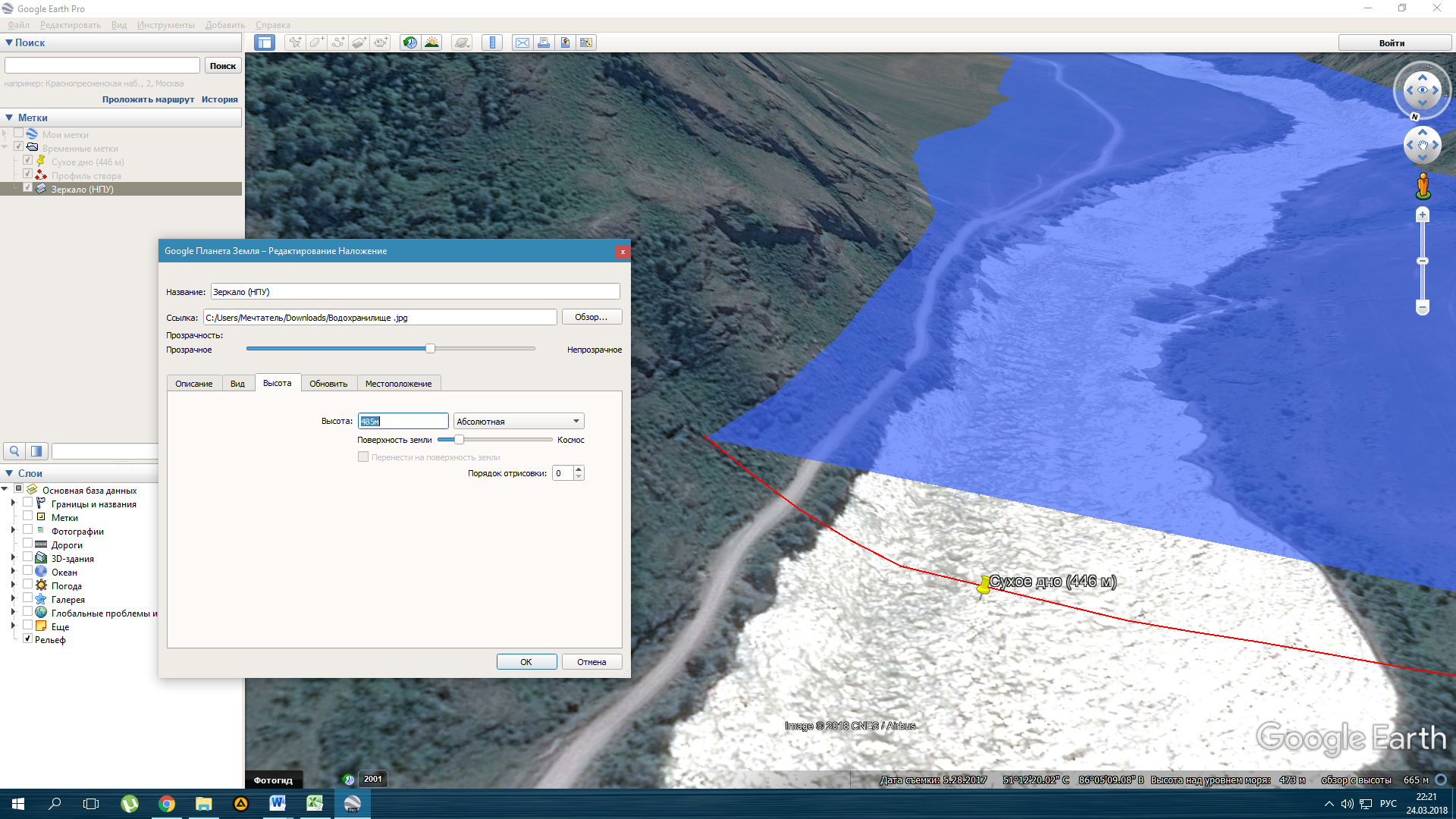Viewport: 1456px width, 819px height.
Task: Collapse the Метки panel
Action: pos(9,118)
